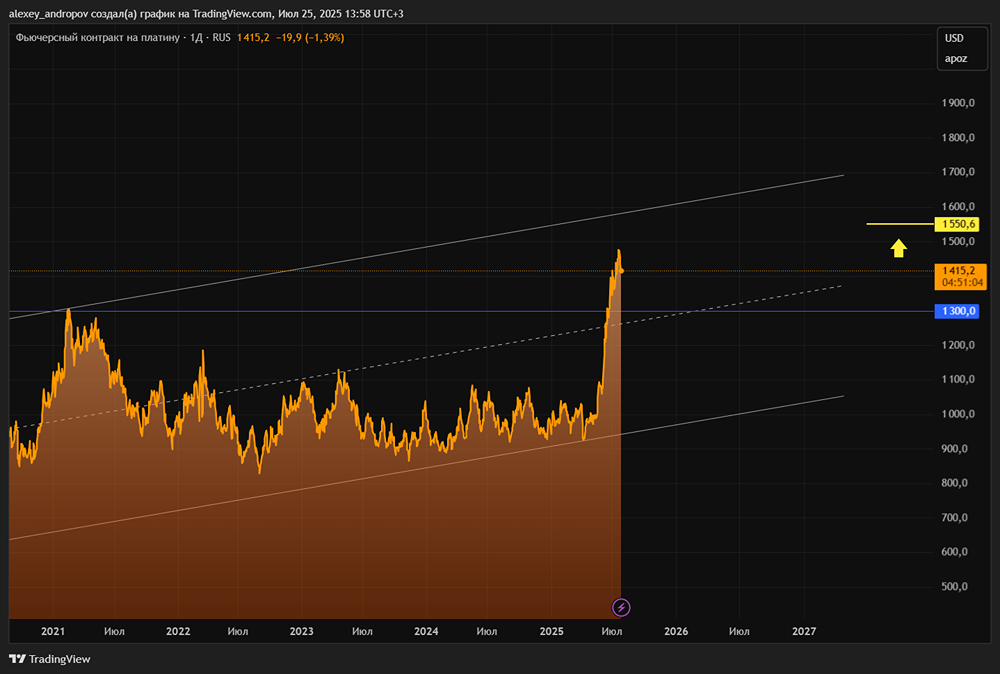Click the chart title Фьючерсный контракт на платину

coord(94,38)
